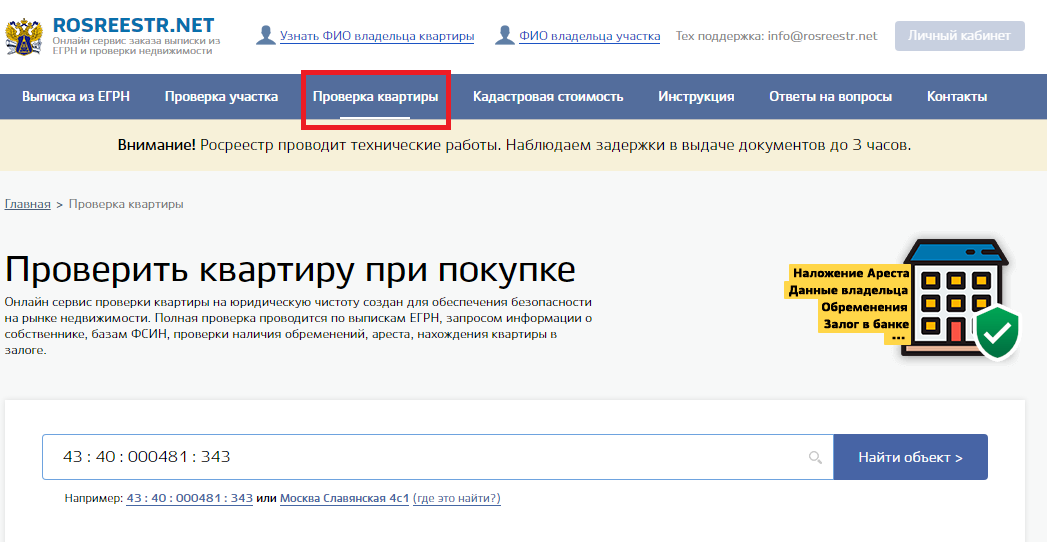Click the 'Личный кабинет' button
This screenshot has width=1047, height=542.
(x=960, y=36)
